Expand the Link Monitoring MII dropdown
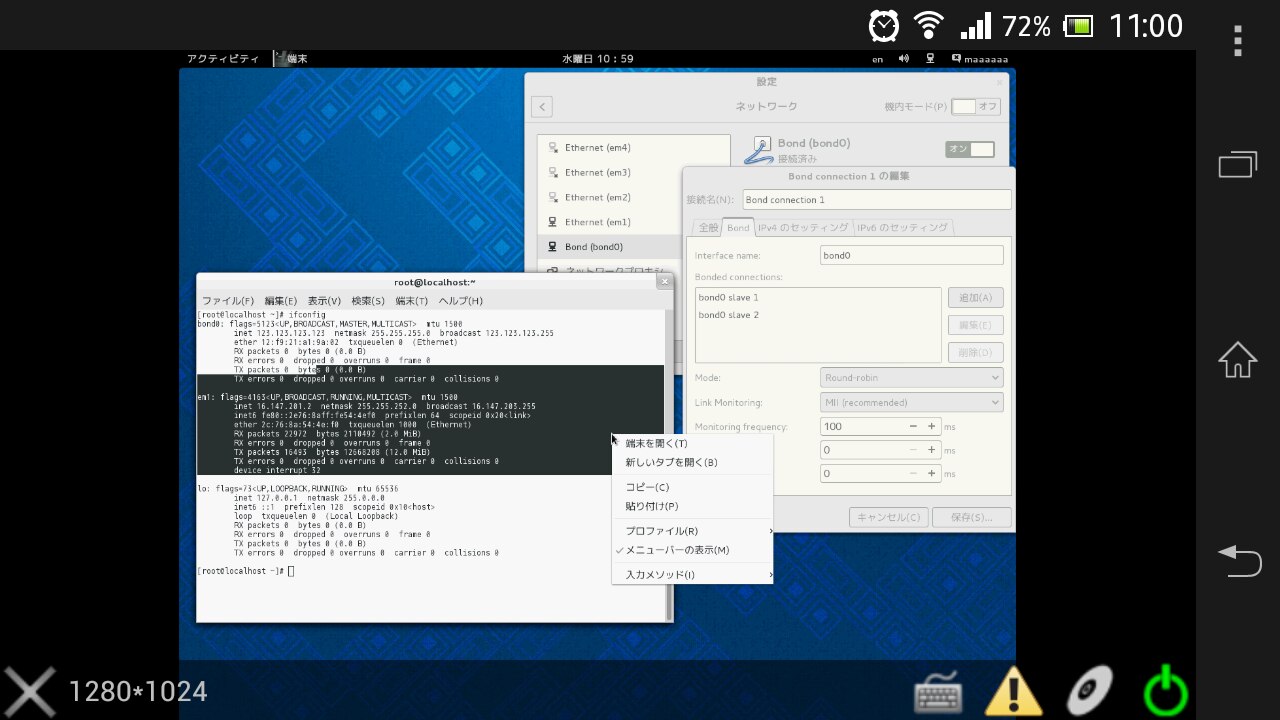1280x720 pixels. pos(911,402)
